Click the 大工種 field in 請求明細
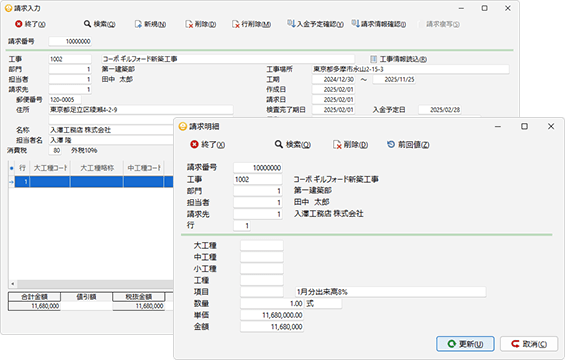The image size is (565, 360). click(x=262, y=246)
